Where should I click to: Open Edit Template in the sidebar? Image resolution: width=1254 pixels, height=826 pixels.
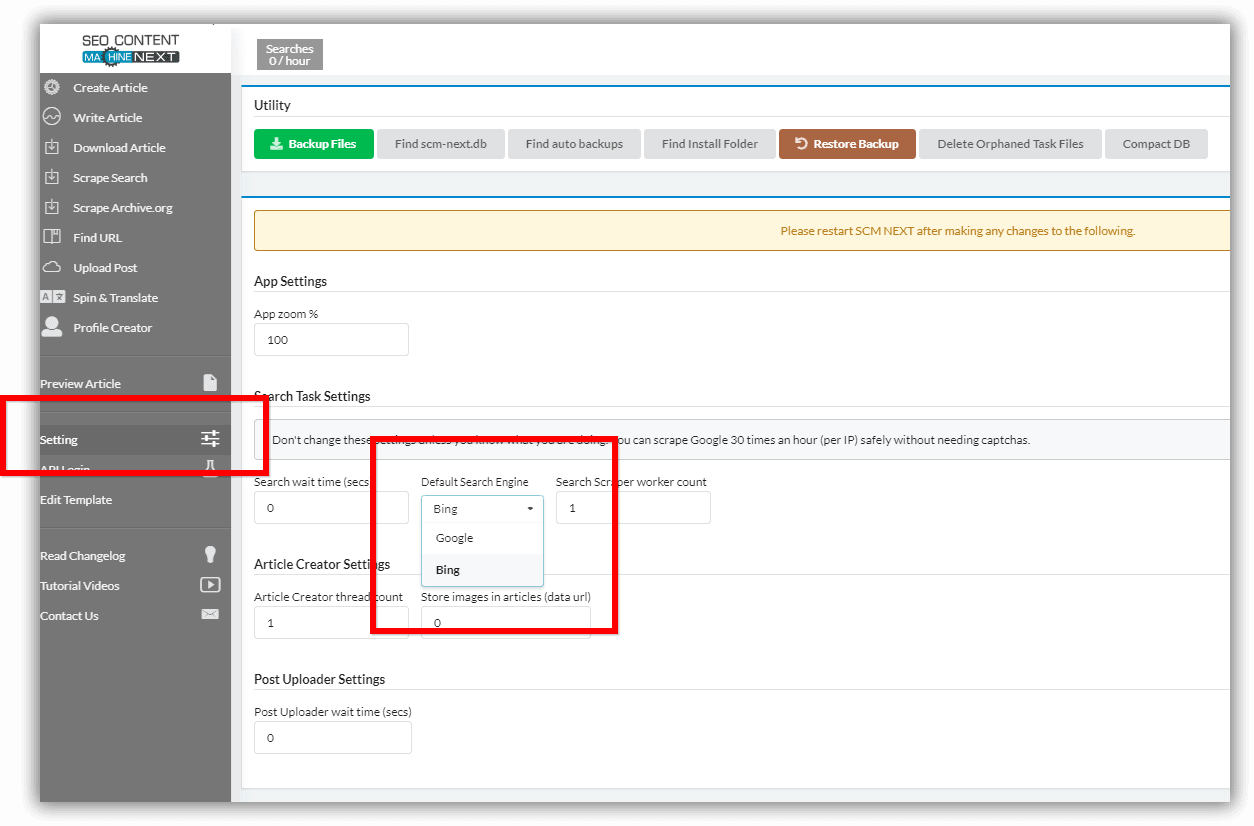click(x=76, y=500)
